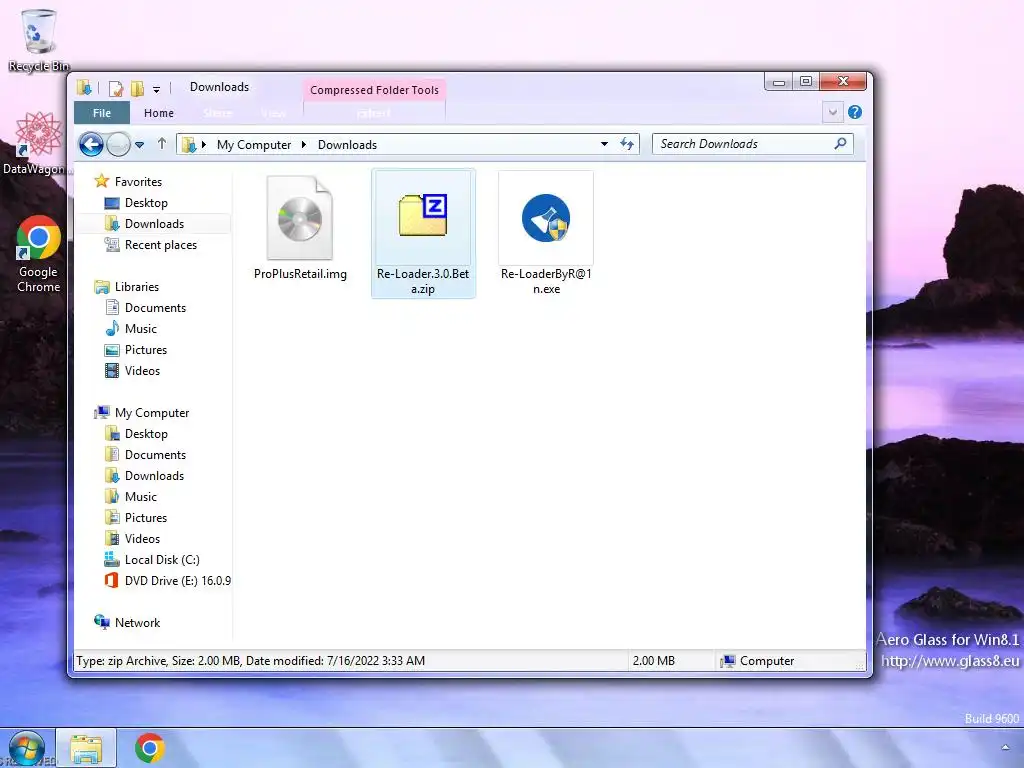
Task: Open the Compressed Folder Tools tab
Action: pyautogui.click(x=374, y=90)
